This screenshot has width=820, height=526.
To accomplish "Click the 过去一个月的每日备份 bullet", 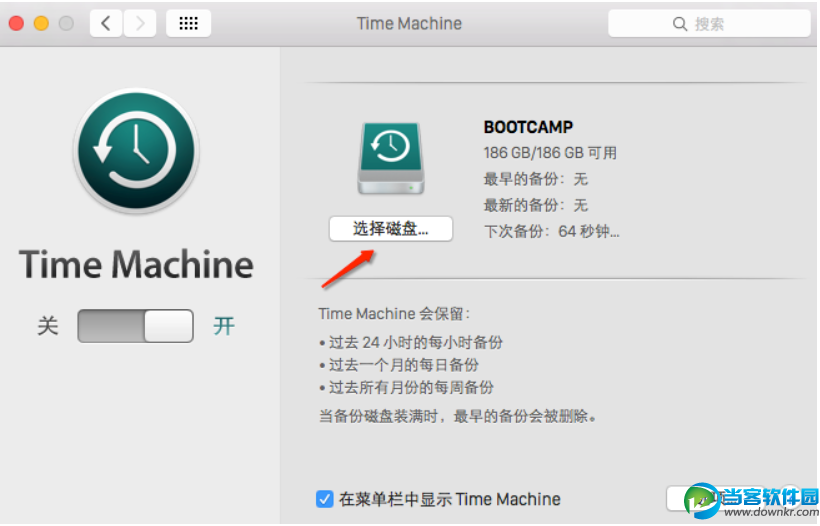I will tap(399, 365).
